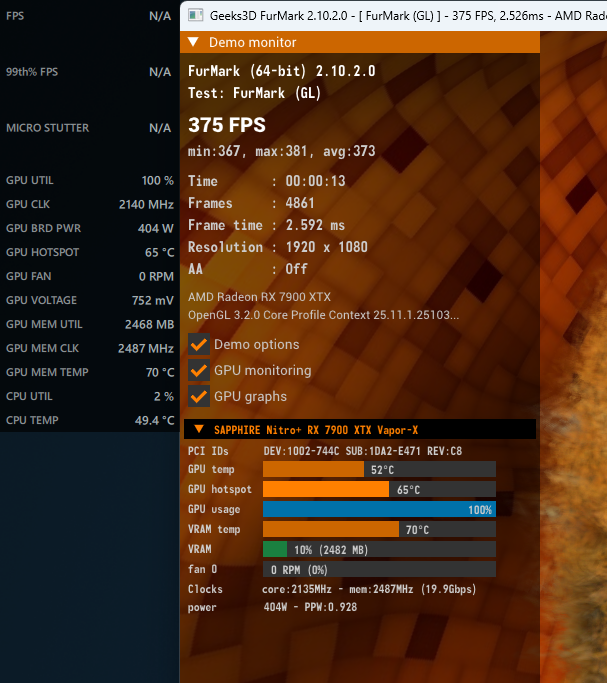Image resolution: width=607 pixels, height=683 pixels.
Task: Click the MICRO STUTTER row in overlay
Action: 88,128
